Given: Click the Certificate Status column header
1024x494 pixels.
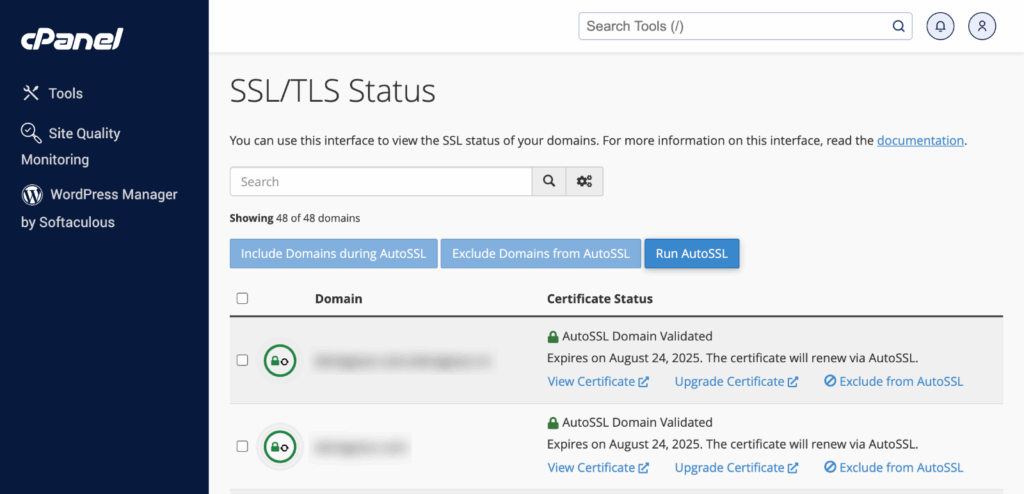Looking at the screenshot, I should click(x=600, y=299).
